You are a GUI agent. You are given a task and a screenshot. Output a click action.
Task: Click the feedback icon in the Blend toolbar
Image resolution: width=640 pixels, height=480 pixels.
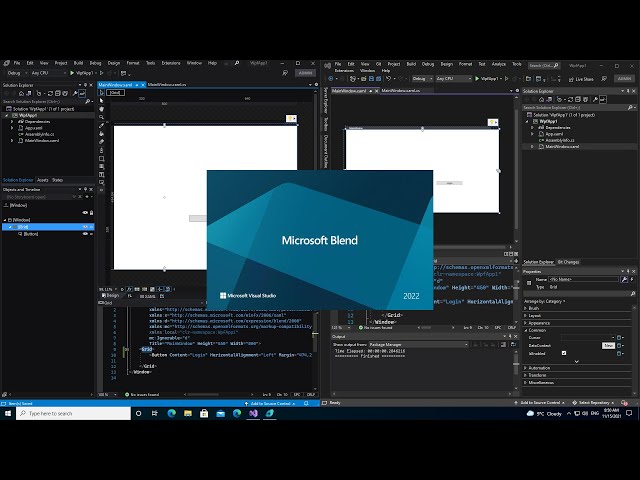(x=285, y=73)
